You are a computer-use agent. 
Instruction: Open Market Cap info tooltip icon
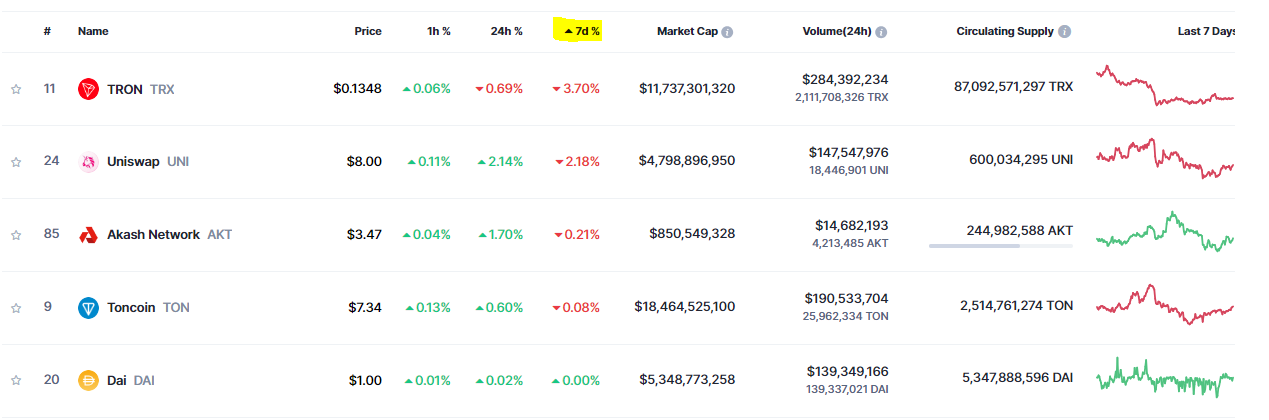click(727, 32)
